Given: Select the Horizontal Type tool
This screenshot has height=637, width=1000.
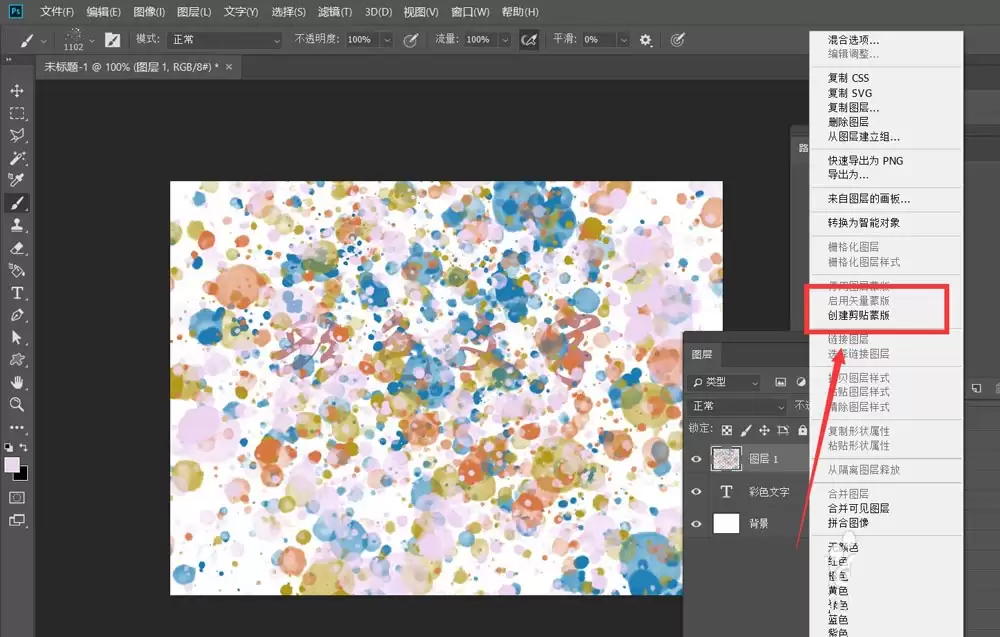Looking at the screenshot, I should (x=17, y=293).
